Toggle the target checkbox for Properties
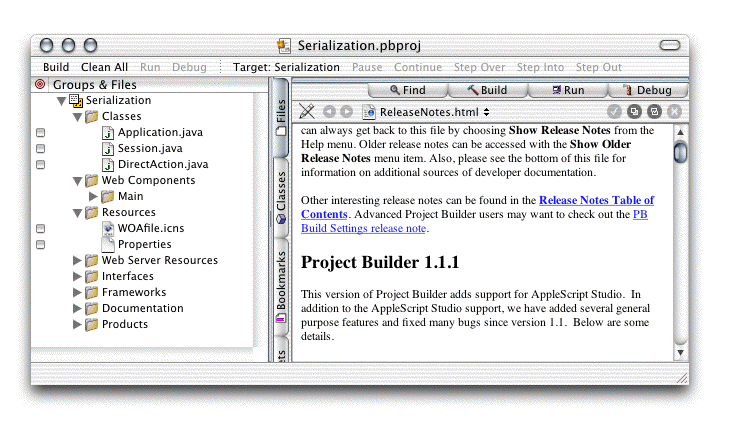This screenshot has height=438, width=734. pos(41,245)
